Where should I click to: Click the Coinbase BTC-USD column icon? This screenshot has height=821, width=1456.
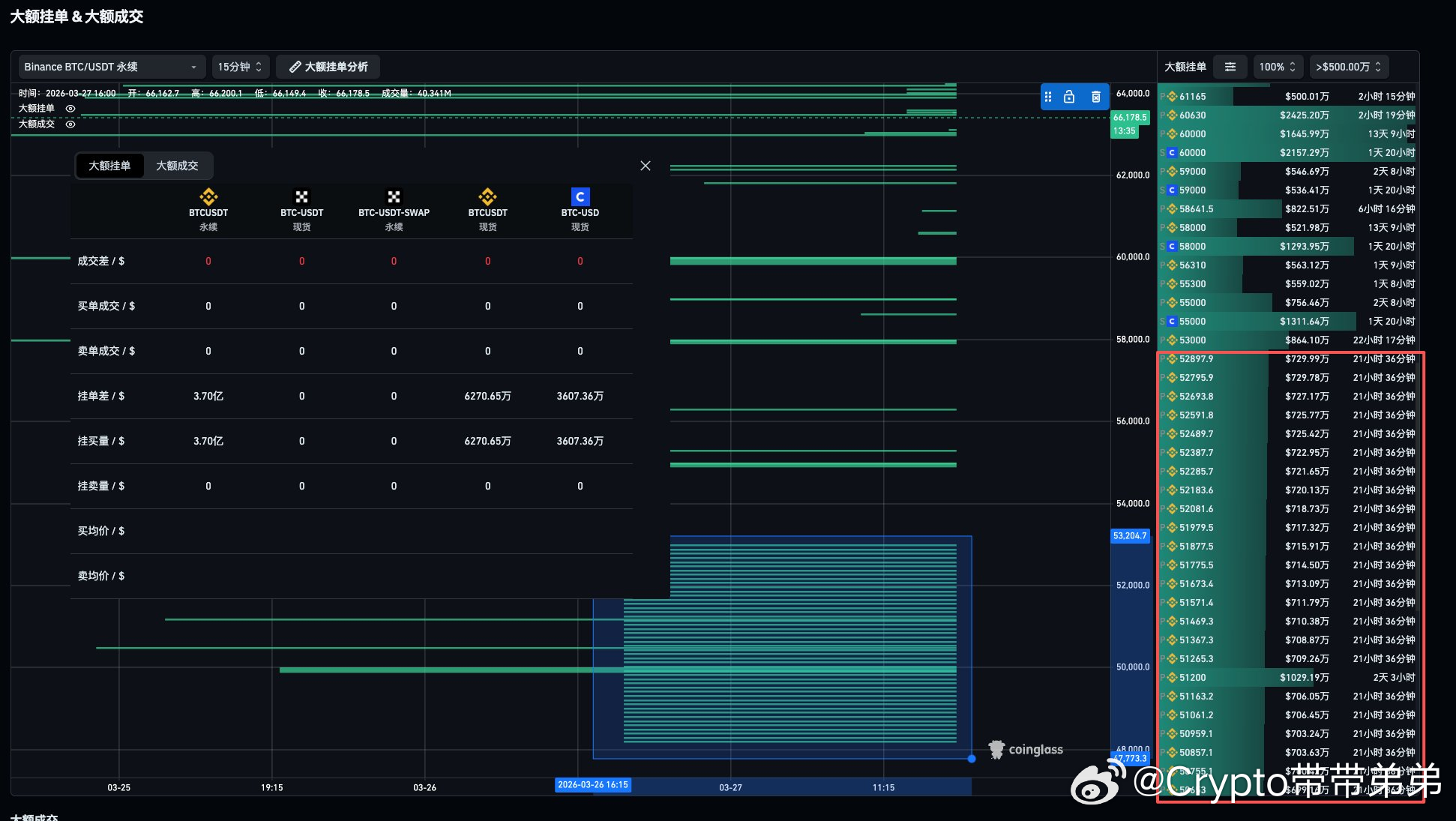(580, 196)
